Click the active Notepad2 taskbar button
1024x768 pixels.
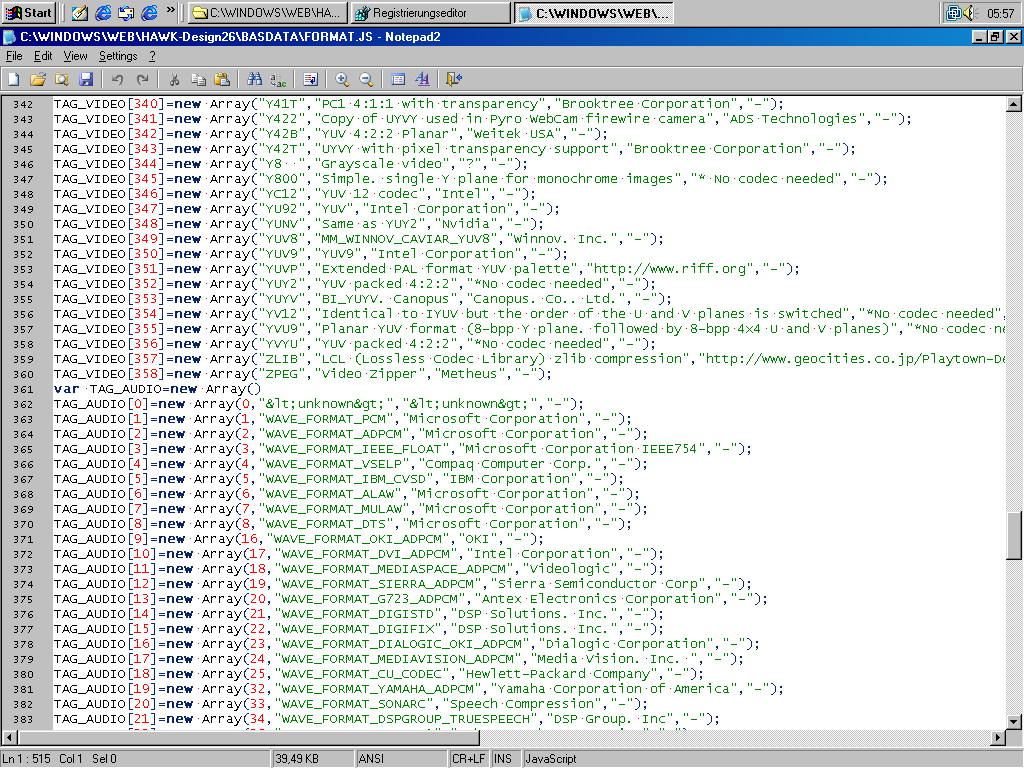tap(593, 12)
